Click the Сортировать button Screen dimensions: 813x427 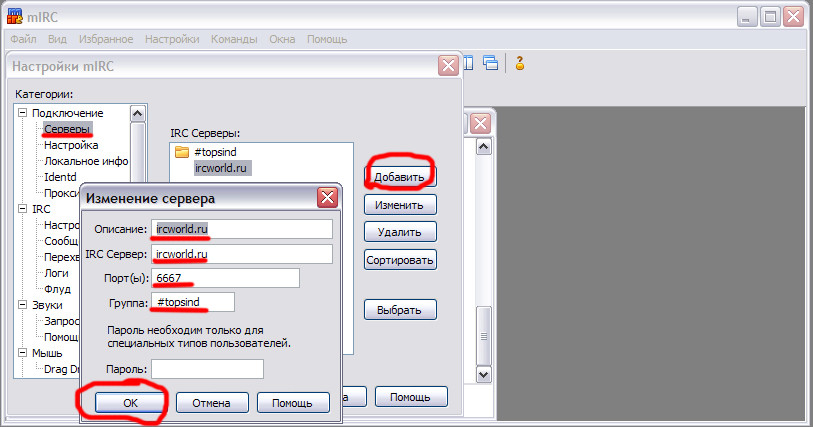[x=400, y=260]
